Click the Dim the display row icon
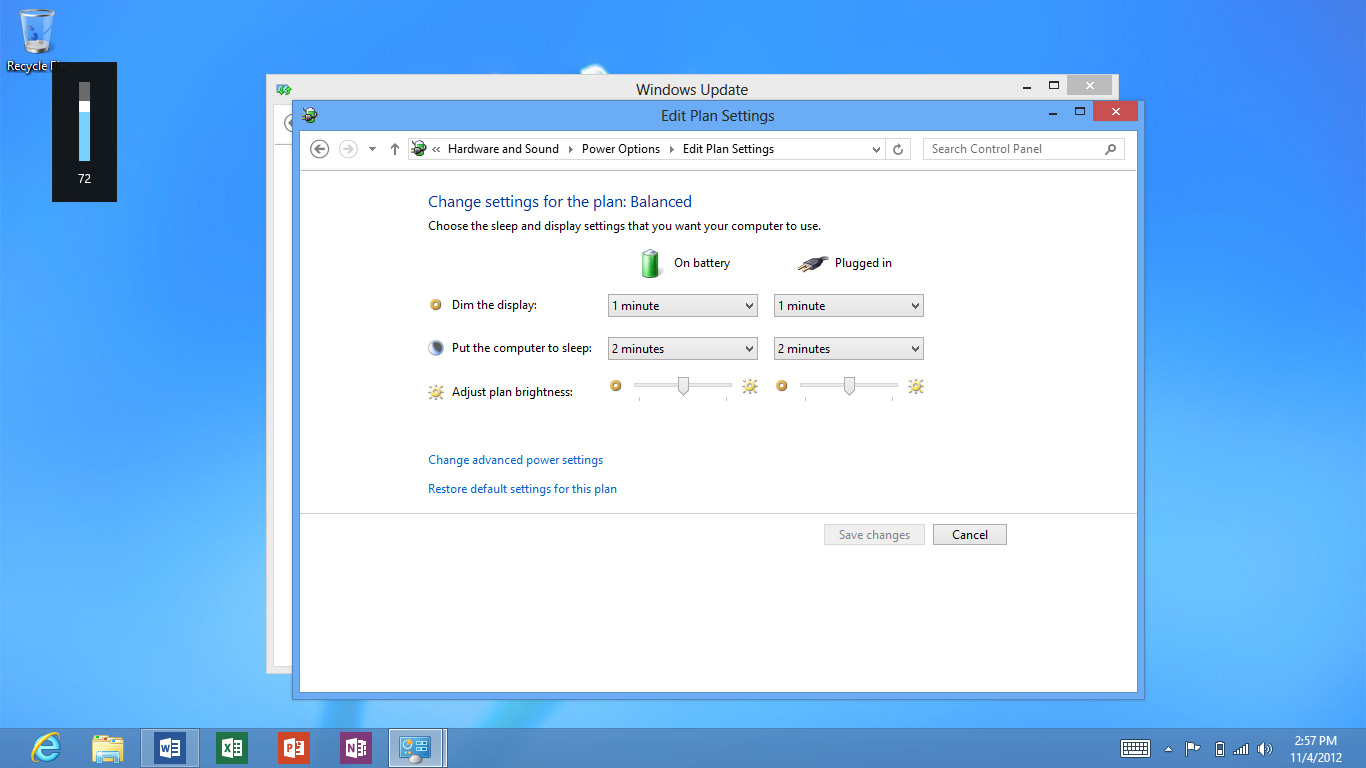Screen dimensions: 1366x768 pyautogui.click(x=435, y=305)
